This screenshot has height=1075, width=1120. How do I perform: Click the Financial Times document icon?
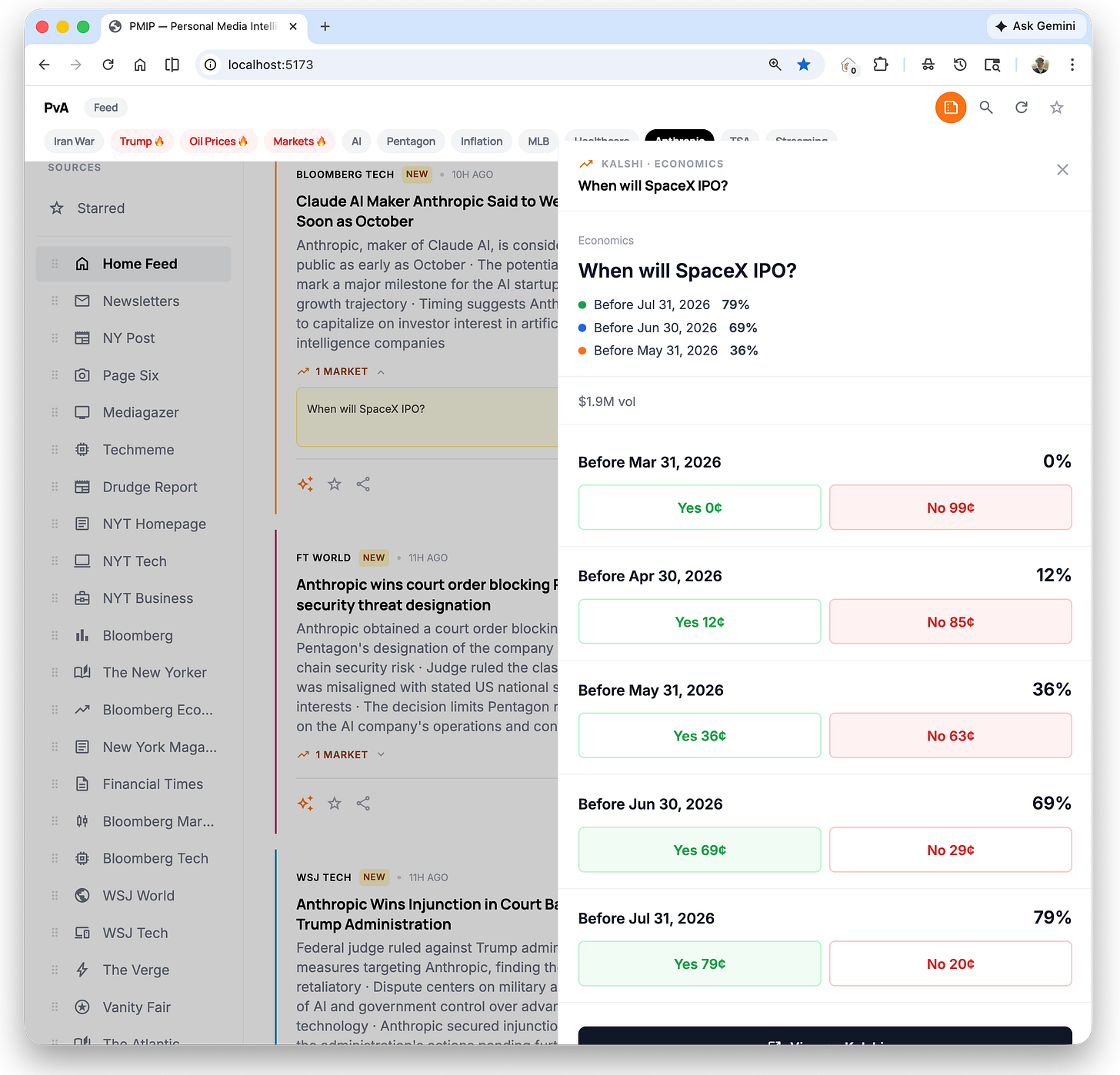point(82,784)
